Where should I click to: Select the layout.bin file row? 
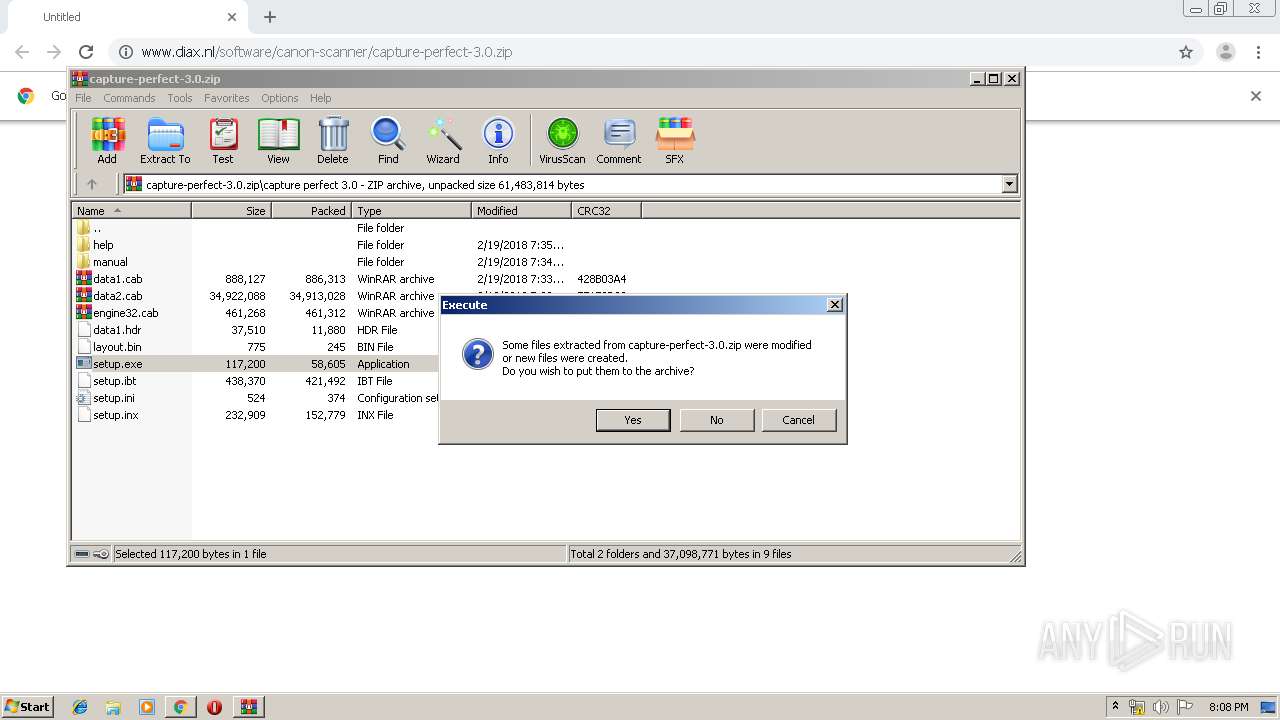pyautogui.click(x=256, y=347)
